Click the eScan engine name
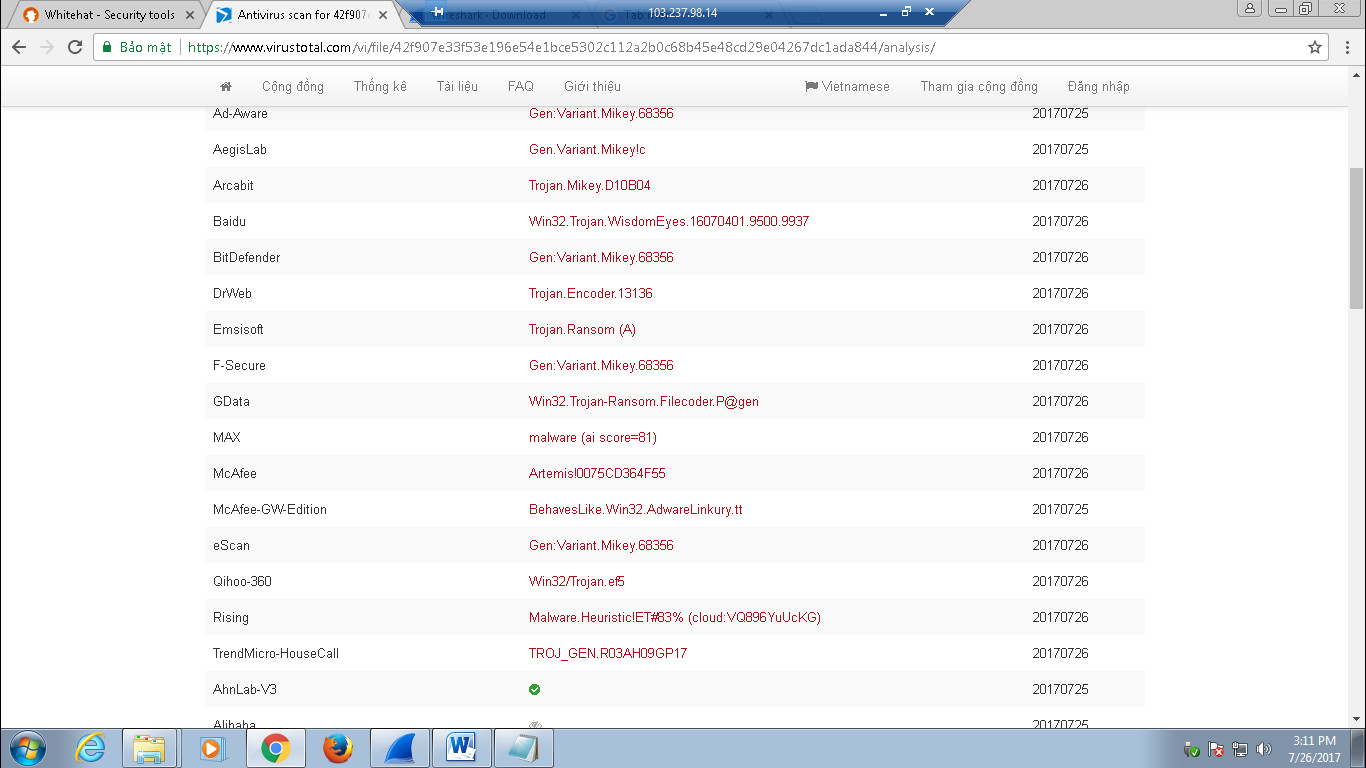 (x=231, y=545)
